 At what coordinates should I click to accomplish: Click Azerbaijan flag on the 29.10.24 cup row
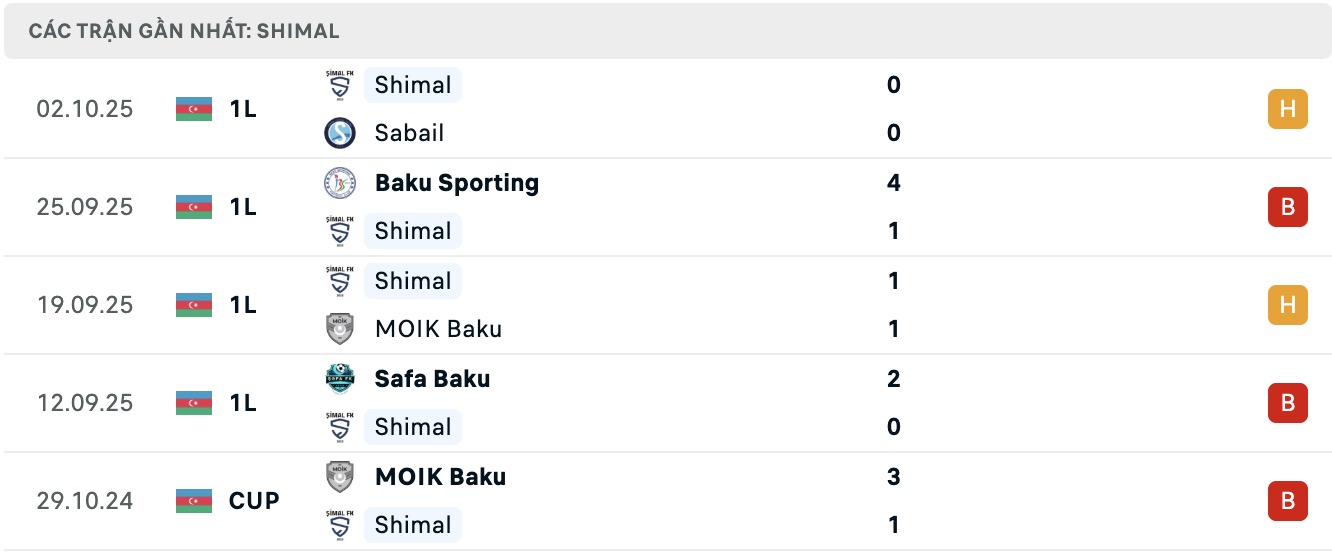194,501
